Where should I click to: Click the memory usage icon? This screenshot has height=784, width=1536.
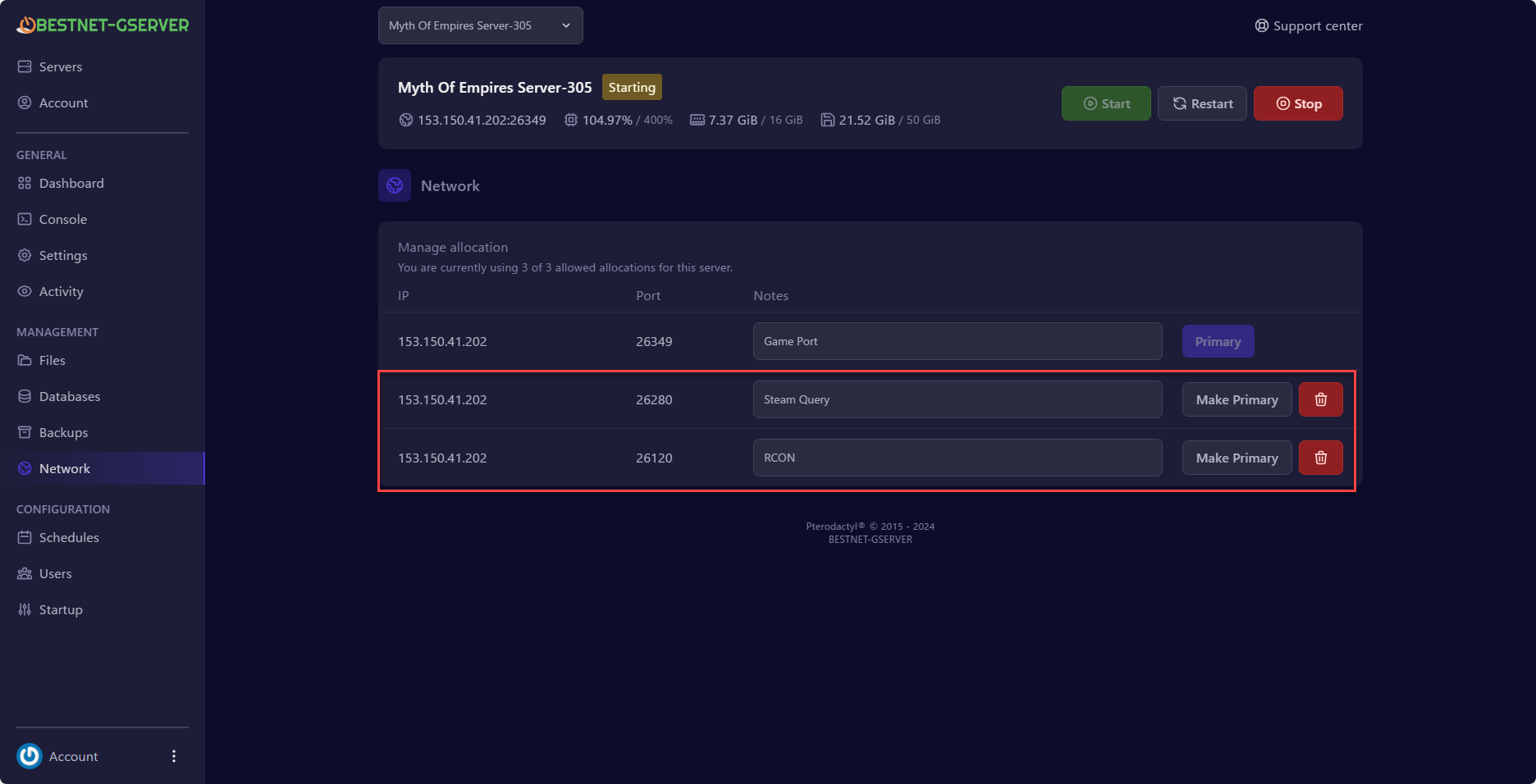[697, 120]
